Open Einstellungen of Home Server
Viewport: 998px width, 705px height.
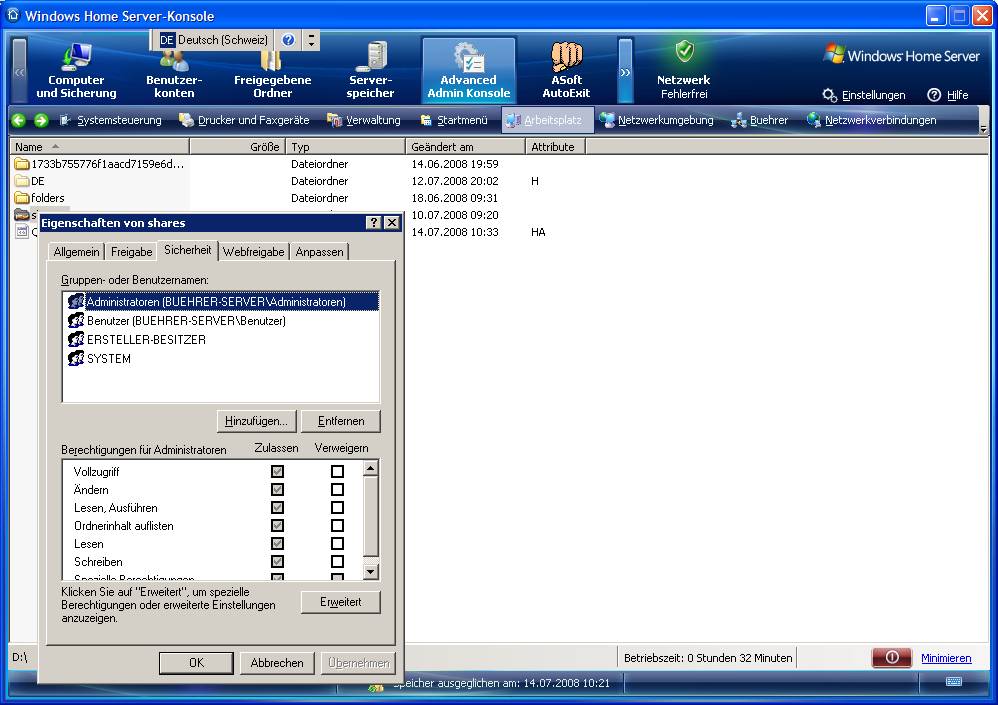click(x=864, y=95)
